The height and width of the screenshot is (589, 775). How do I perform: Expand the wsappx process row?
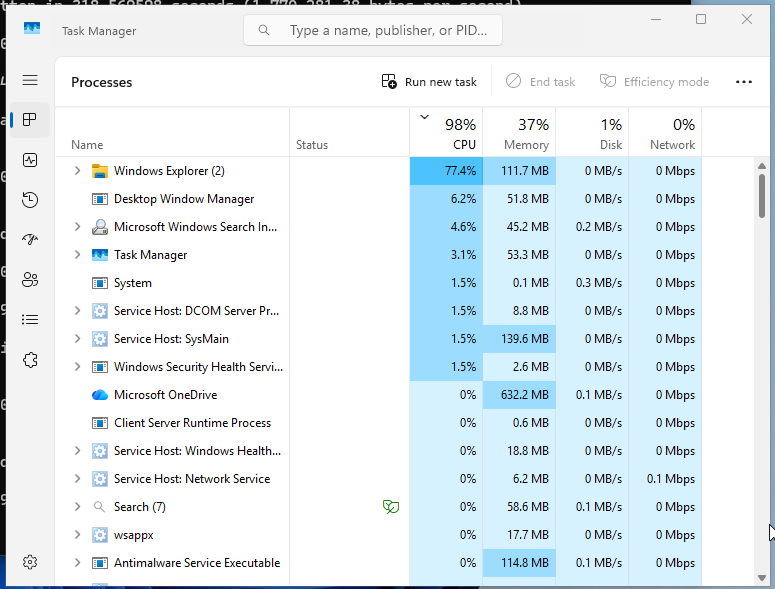[78, 535]
